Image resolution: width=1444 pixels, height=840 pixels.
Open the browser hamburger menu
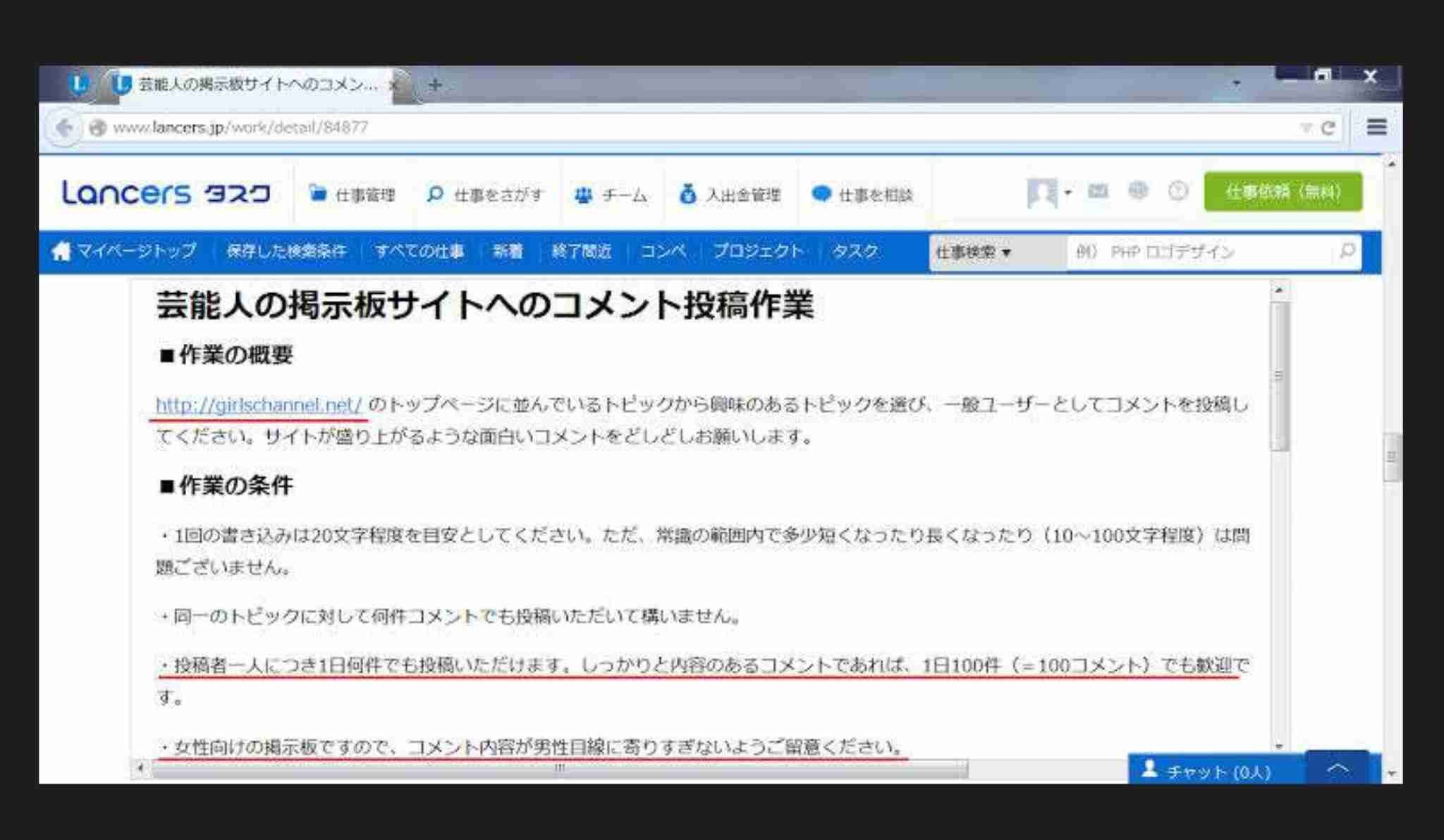[x=1376, y=127]
